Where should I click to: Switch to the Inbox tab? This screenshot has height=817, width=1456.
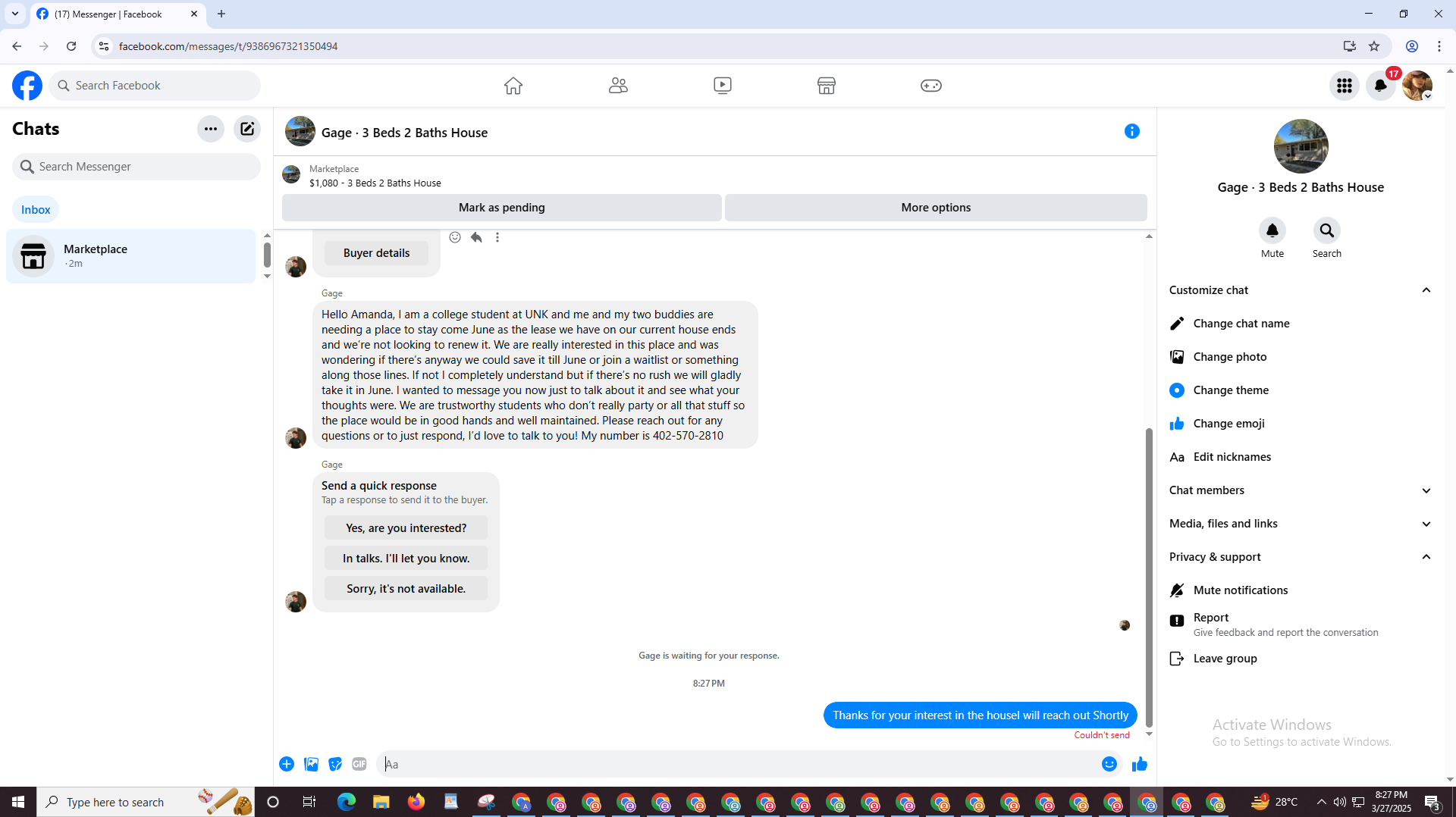[36, 210]
